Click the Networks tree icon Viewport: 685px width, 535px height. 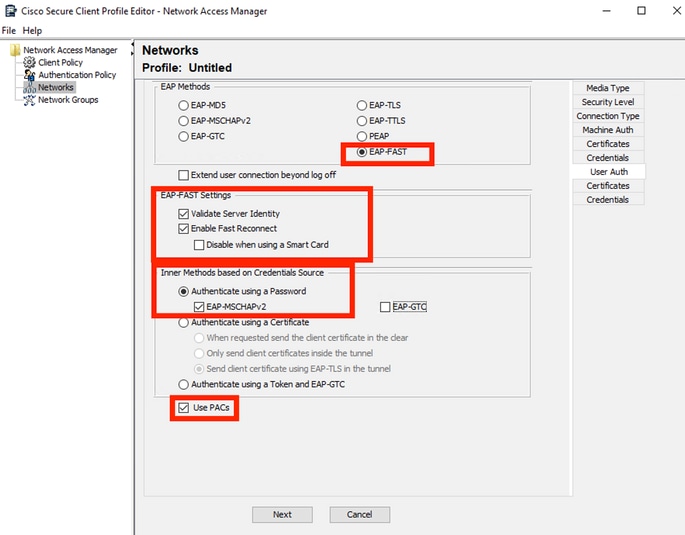point(29,87)
